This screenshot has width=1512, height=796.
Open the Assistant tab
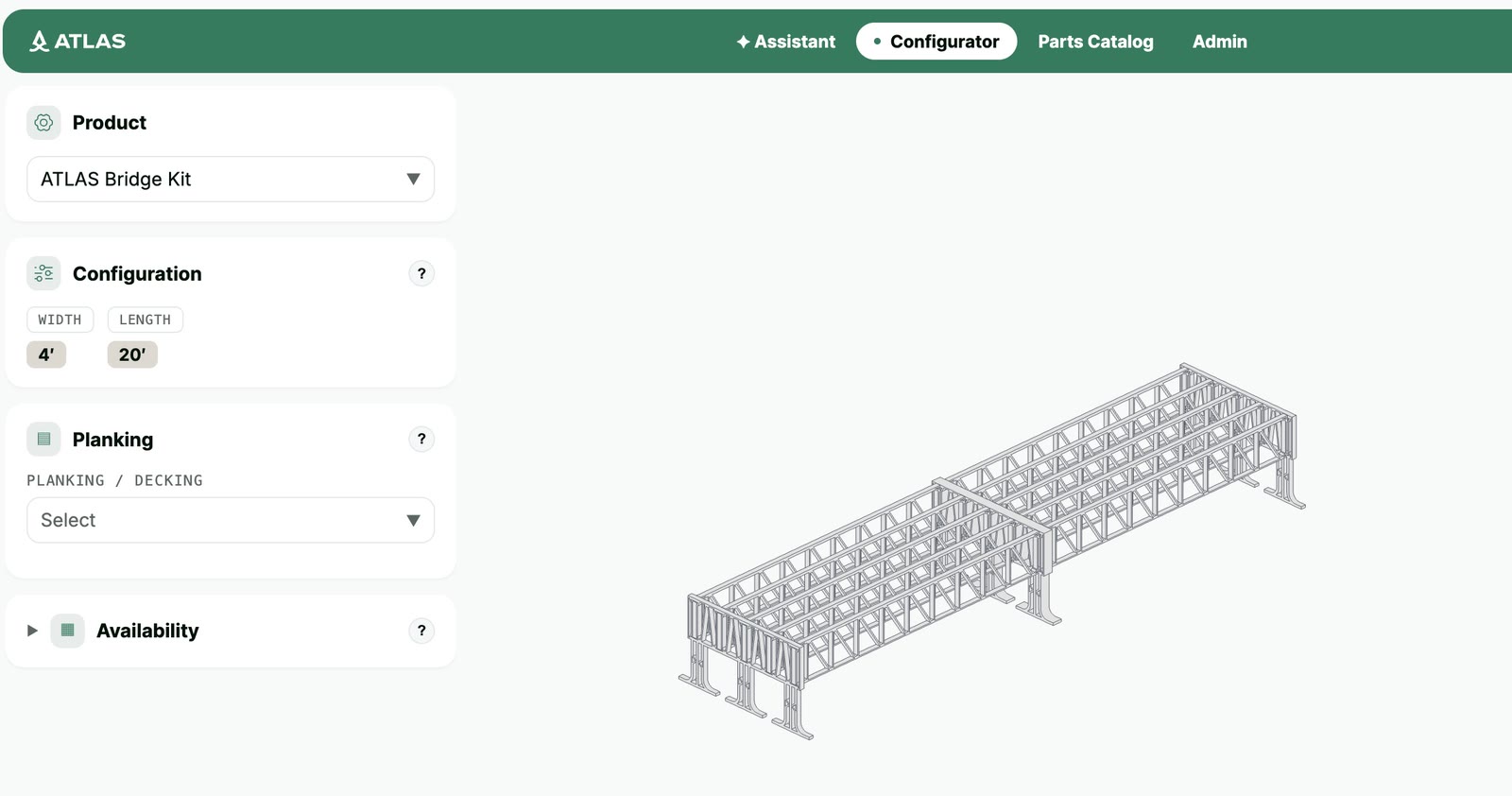(785, 42)
